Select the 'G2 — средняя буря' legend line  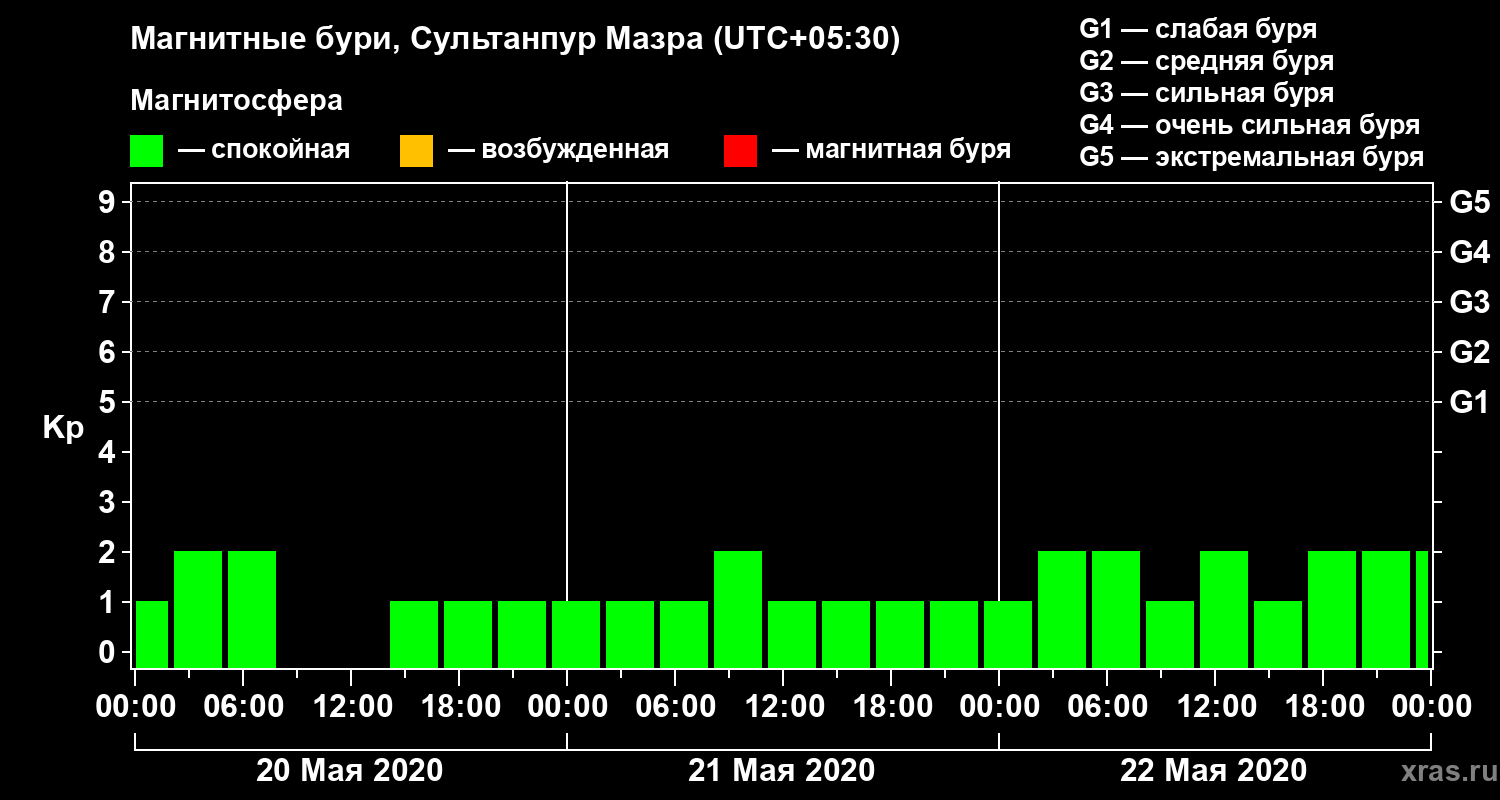1207,60
